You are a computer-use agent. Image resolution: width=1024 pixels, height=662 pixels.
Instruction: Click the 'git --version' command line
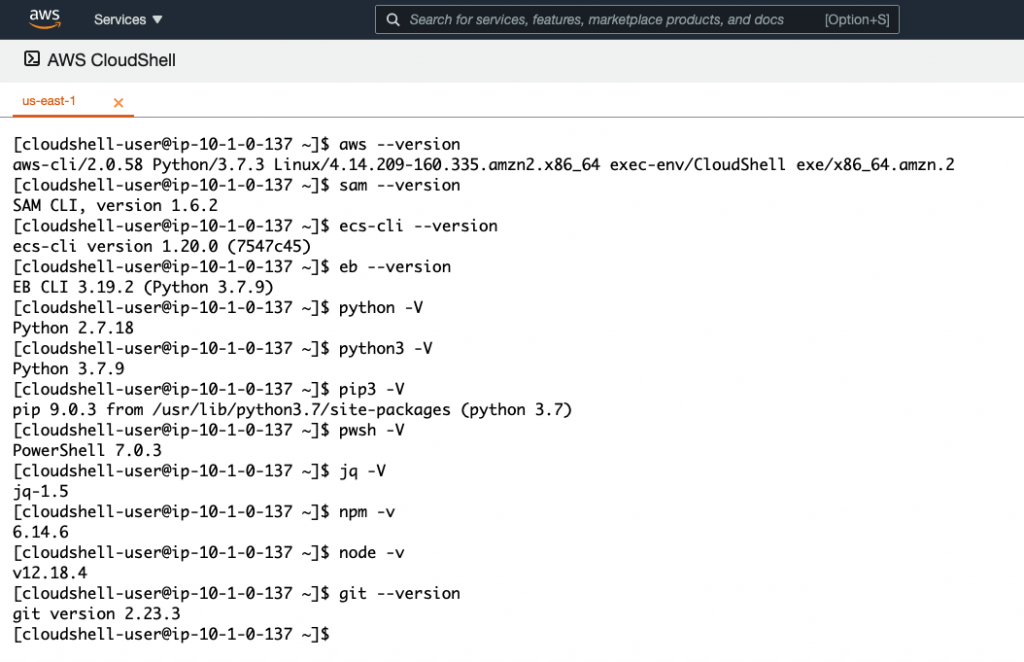[236, 593]
